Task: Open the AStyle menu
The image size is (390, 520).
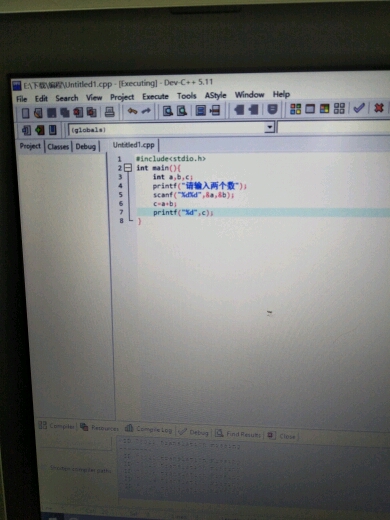Action: tap(215, 96)
